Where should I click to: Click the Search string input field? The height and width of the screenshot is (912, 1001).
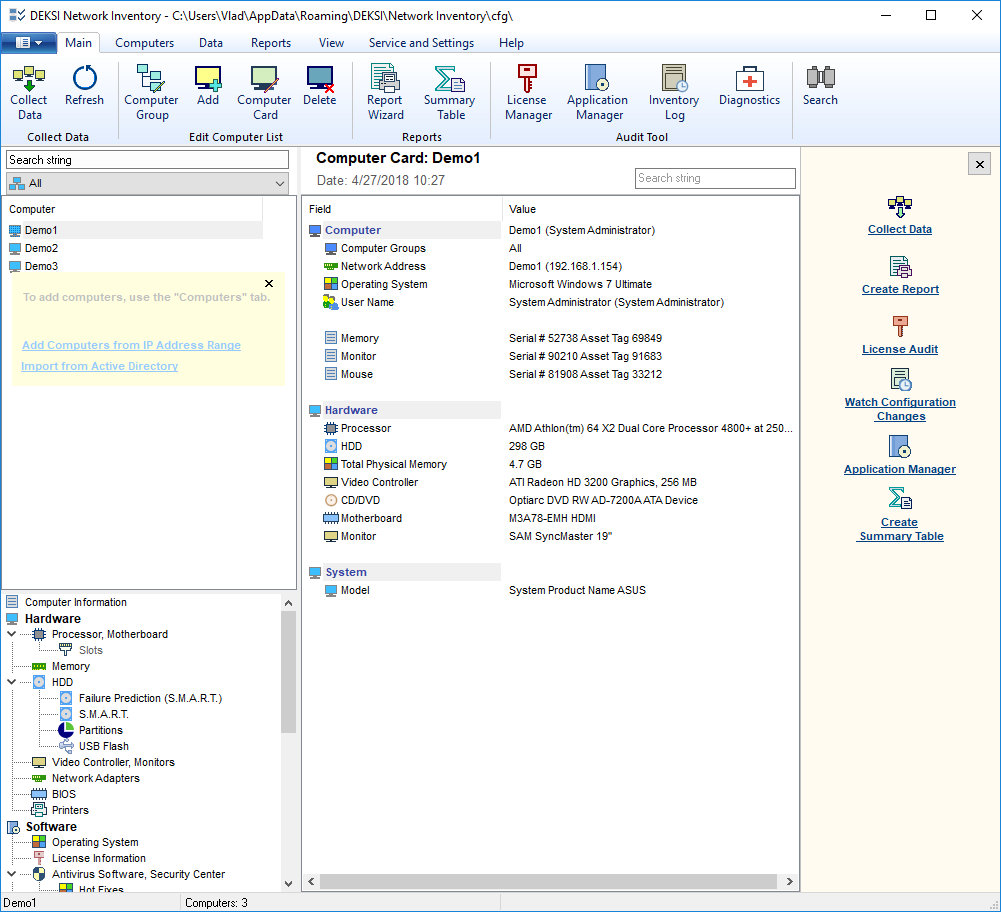[146, 159]
